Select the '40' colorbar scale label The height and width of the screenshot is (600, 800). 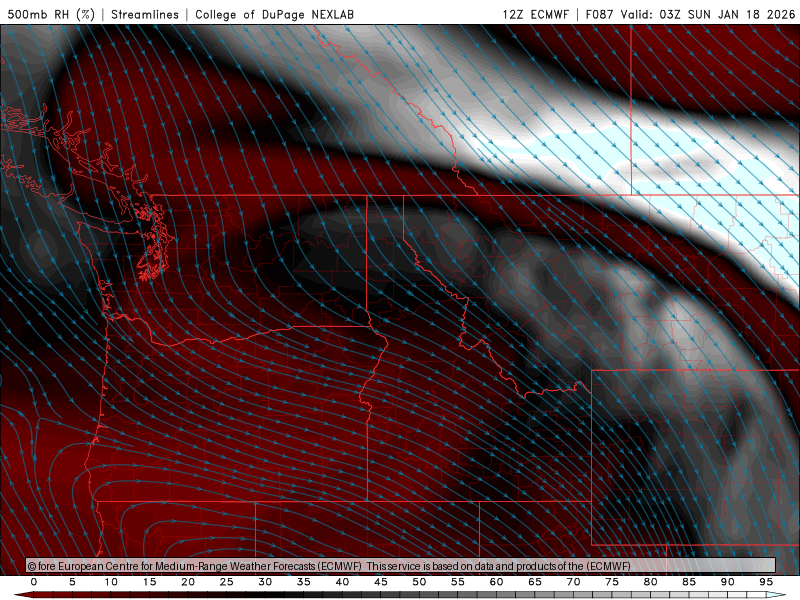pyautogui.click(x=342, y=582)
